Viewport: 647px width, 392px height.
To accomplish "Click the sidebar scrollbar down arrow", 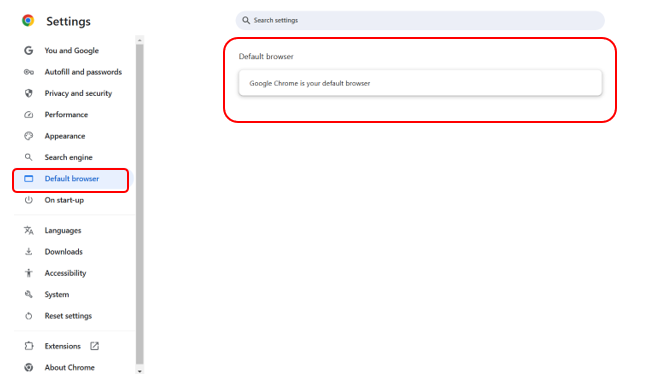I will (x=139, y=371).
